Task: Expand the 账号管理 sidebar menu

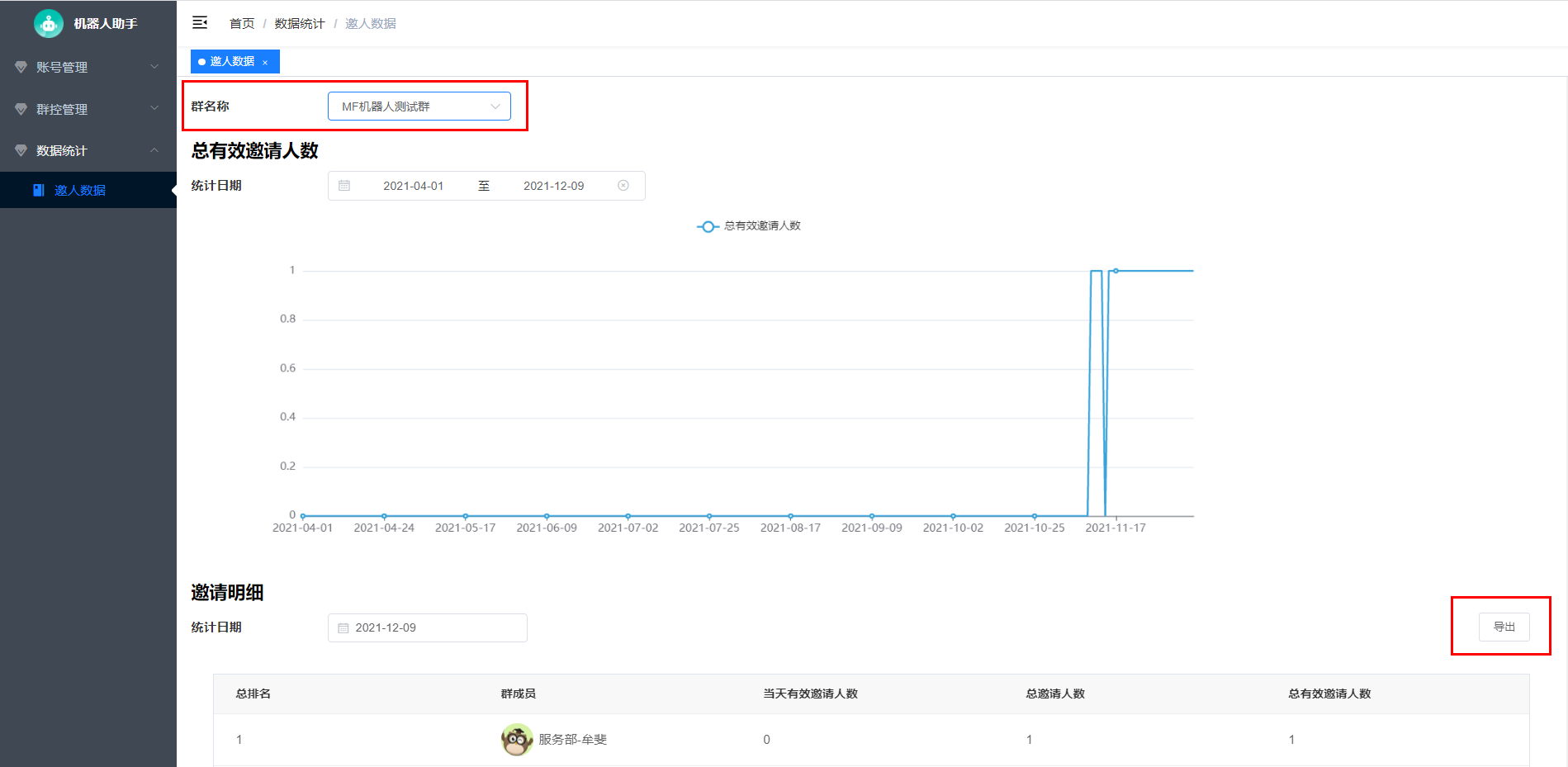Action: point(88,67)
